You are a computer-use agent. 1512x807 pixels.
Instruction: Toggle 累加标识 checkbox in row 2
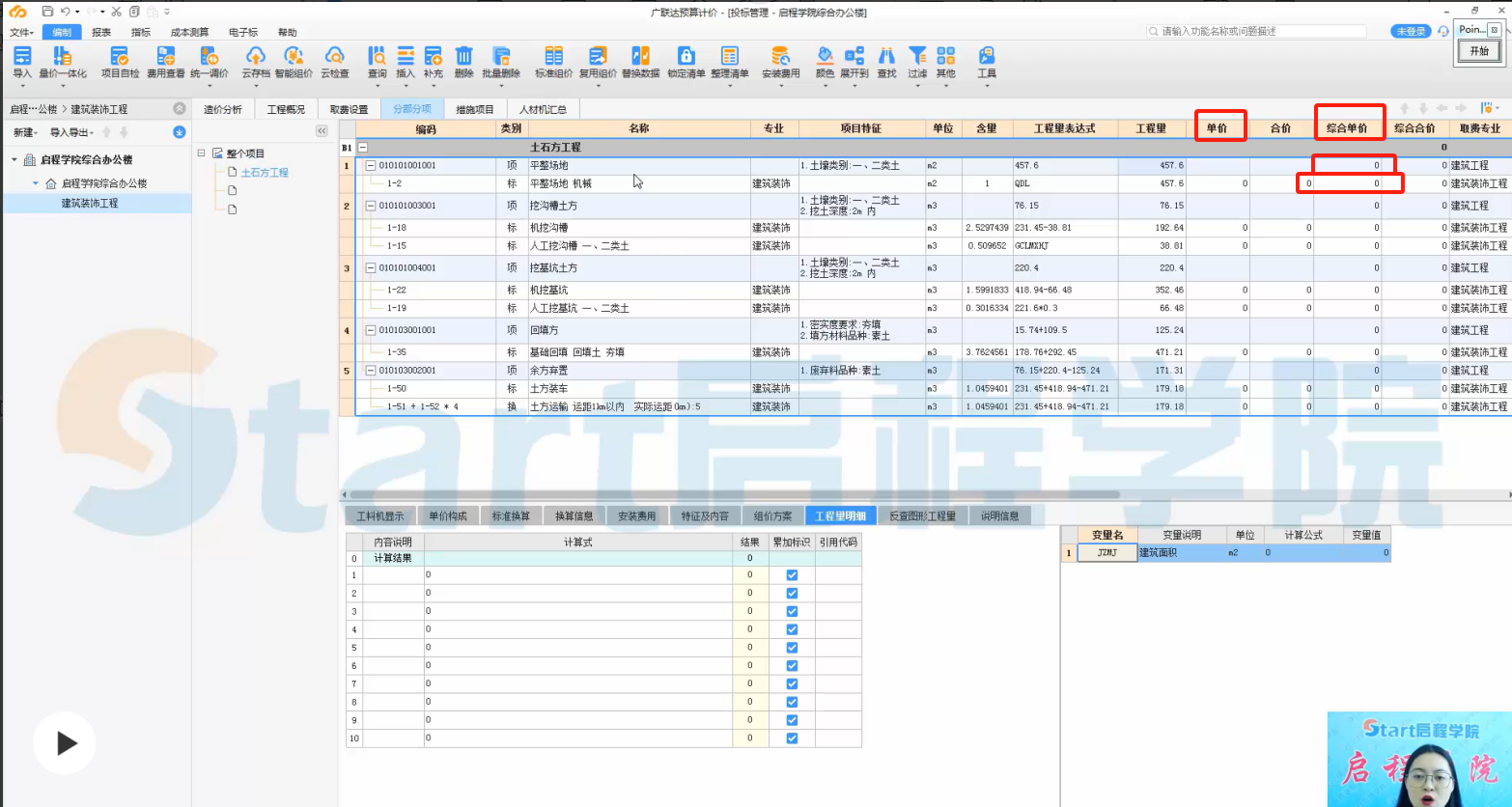[792, 593]
